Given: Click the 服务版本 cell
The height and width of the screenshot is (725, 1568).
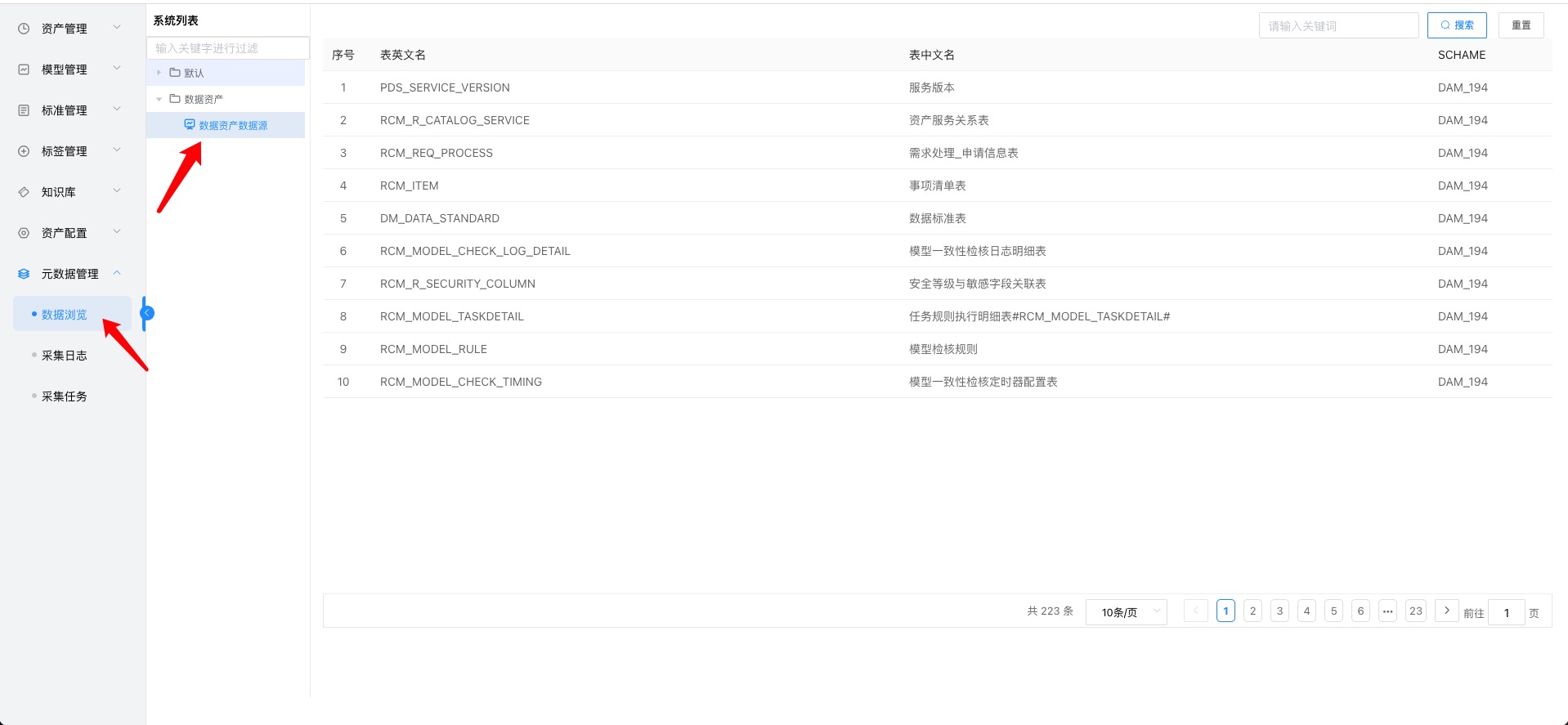Looking at the screenshot, I should coord(932,87).
